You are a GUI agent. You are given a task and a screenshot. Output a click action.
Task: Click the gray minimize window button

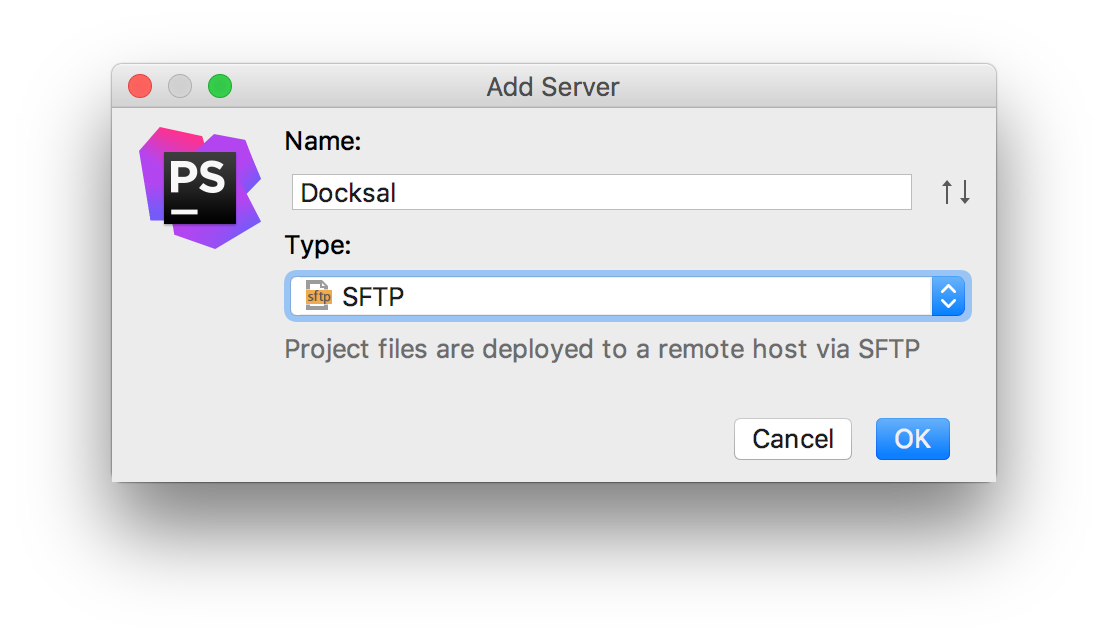click(180, 87)
